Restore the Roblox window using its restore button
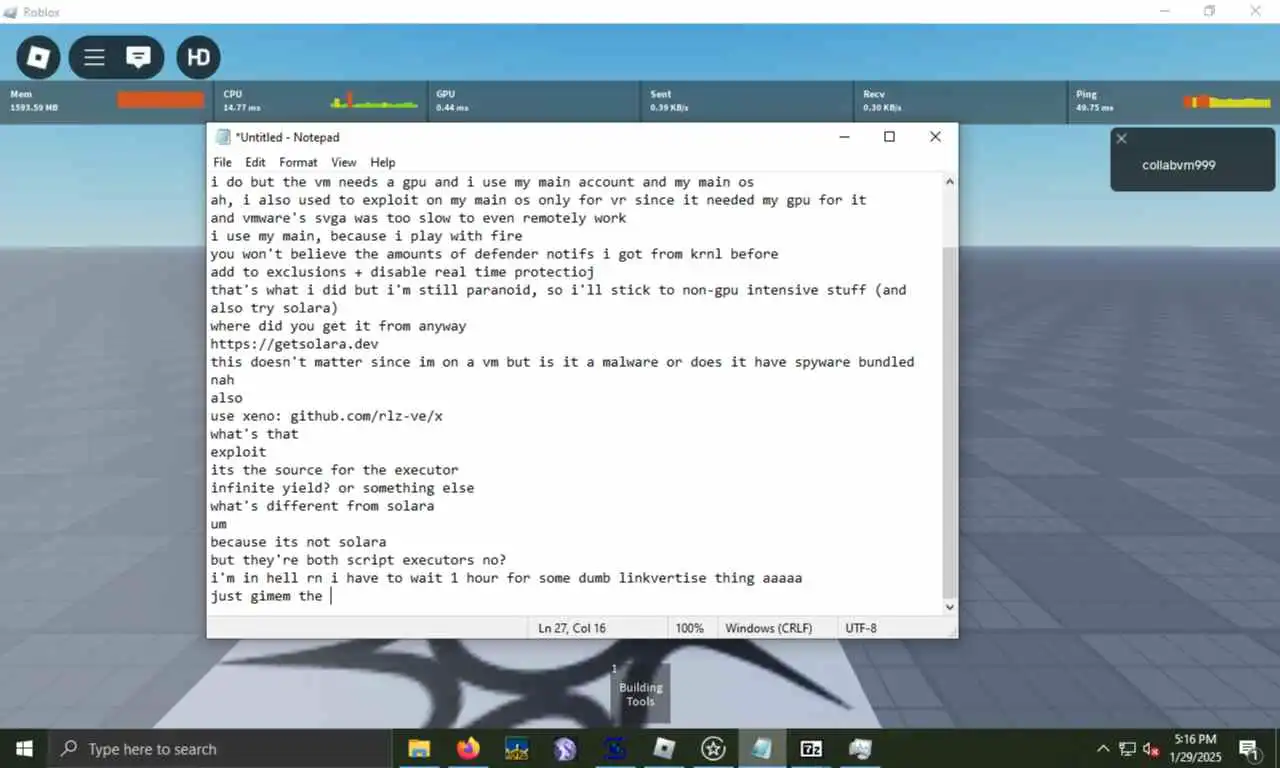 pos(1209,11)
